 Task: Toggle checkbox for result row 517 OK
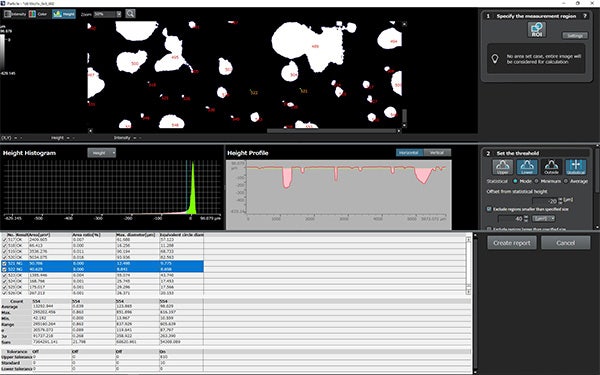(5, 240)
